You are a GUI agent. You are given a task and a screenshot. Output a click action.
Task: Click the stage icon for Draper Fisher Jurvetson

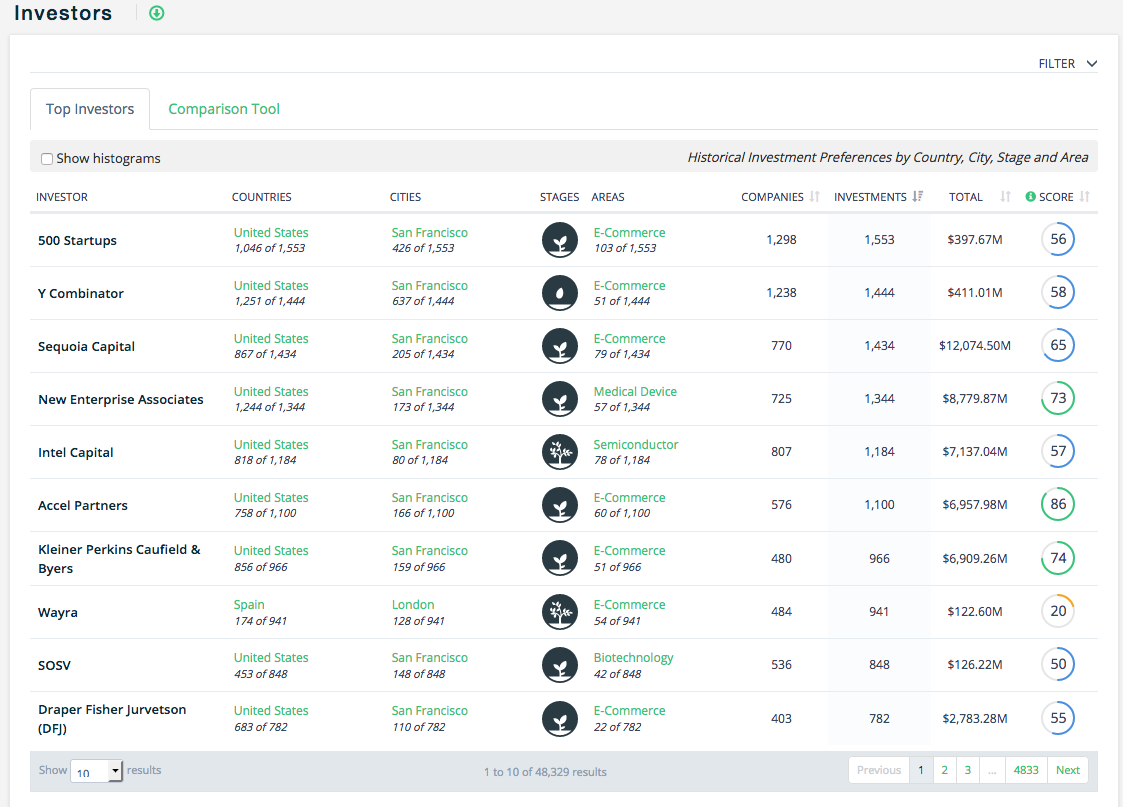click(560, 718)
